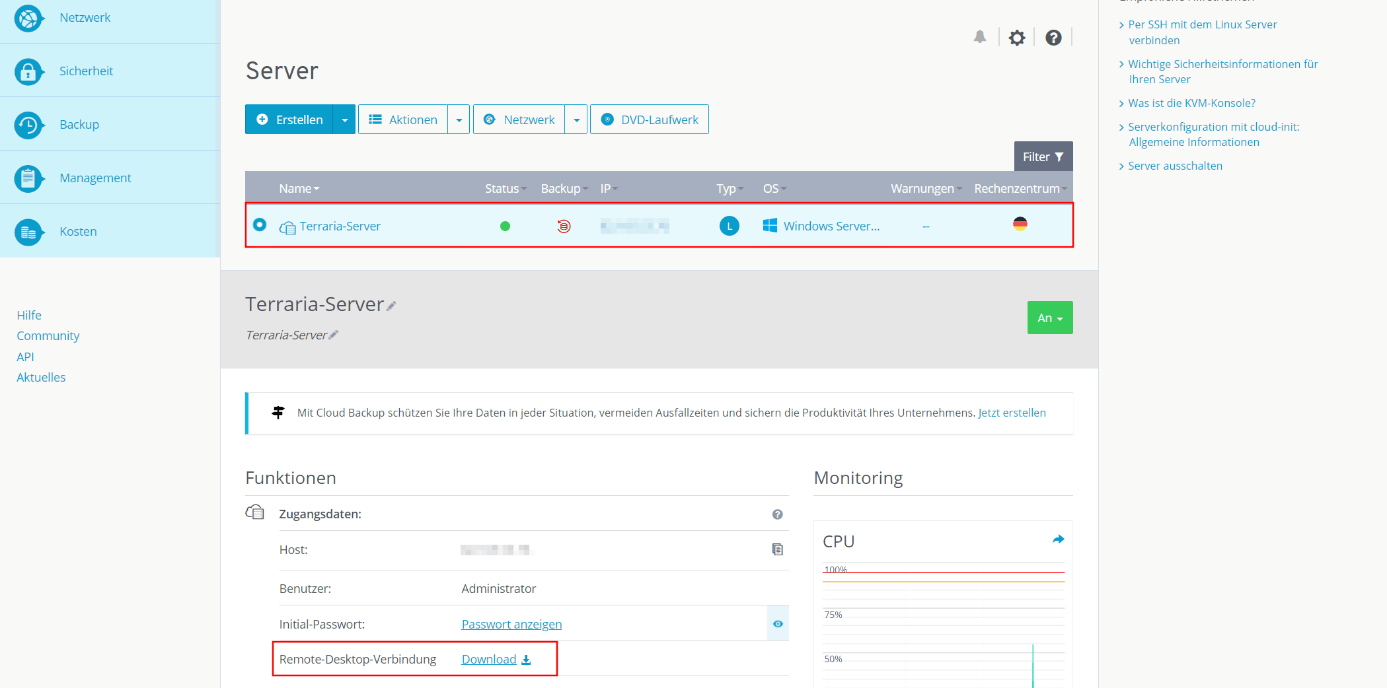
Task: Click the CPU chart area
Action: [x=943, y=625]
